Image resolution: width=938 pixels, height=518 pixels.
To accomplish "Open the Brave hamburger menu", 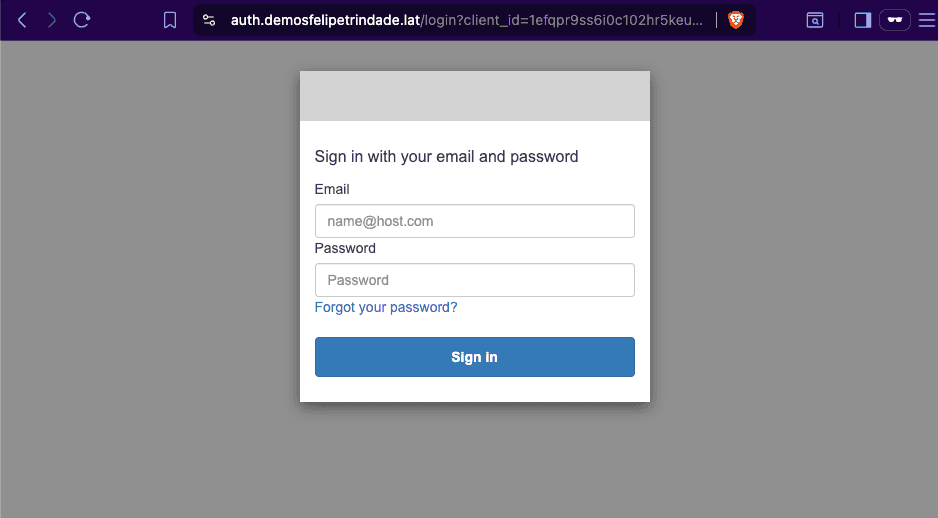I will [x=926, y=20].
